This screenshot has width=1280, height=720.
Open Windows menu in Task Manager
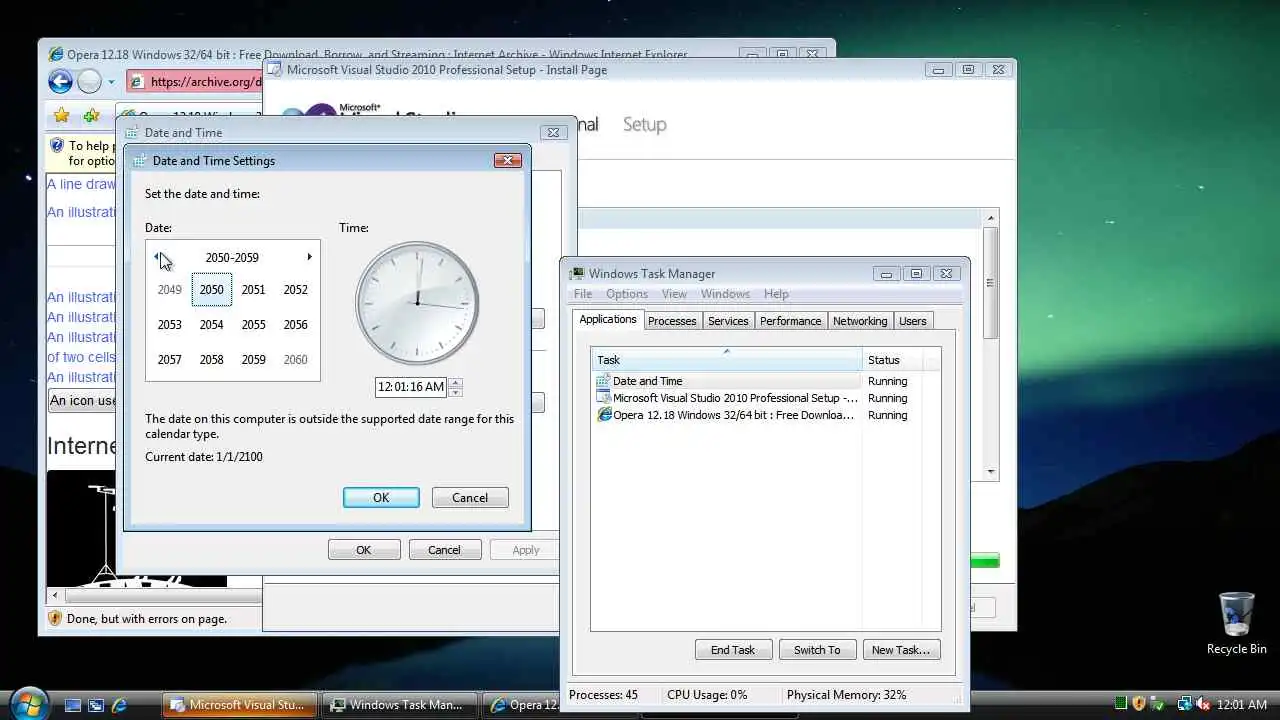[725, 294]
